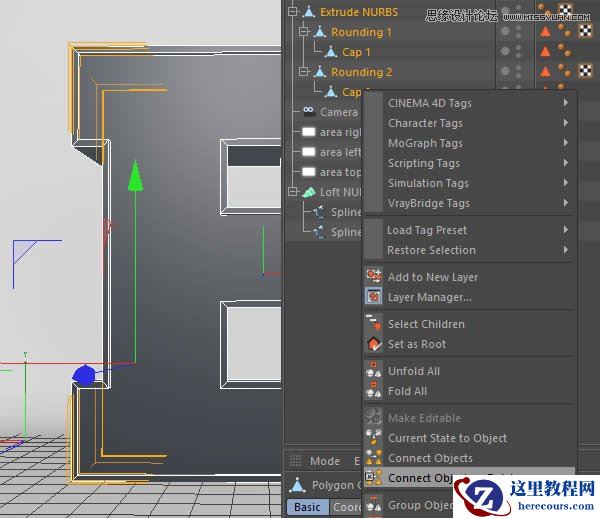Open the Character Tags submenu
600x518 pixels.
coord(469,123)
